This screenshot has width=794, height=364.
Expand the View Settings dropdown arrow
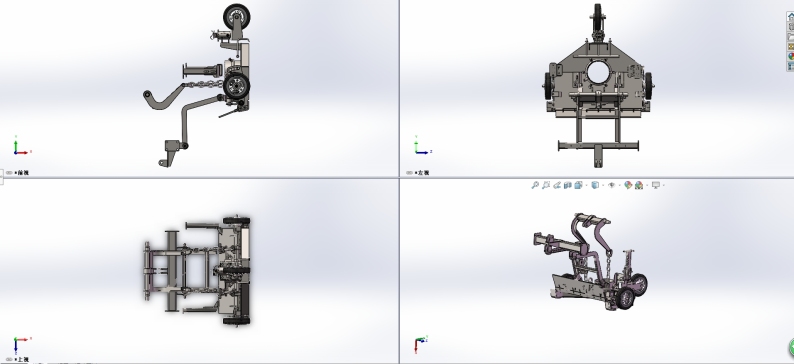[x=664, y=185]
